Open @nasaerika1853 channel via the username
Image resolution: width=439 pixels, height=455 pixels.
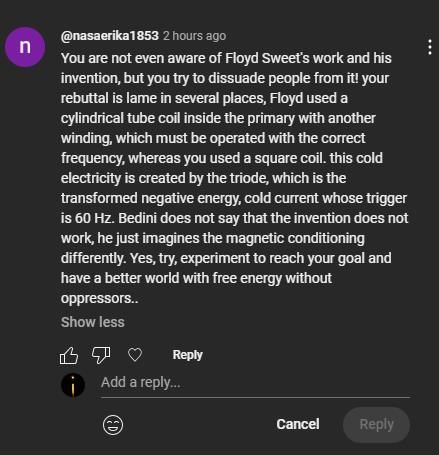[110, 36]
